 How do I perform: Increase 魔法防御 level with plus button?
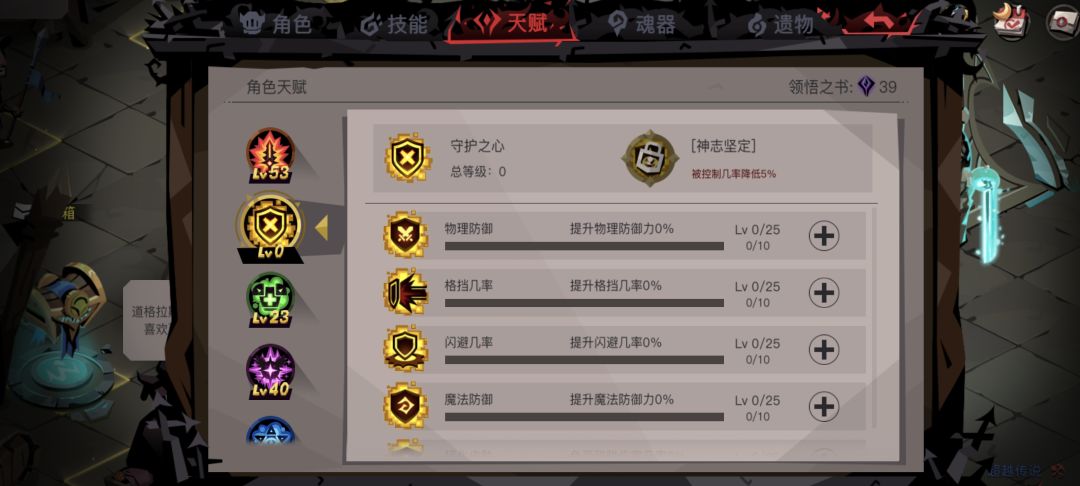pyautogui.click(x=824, y=407)
